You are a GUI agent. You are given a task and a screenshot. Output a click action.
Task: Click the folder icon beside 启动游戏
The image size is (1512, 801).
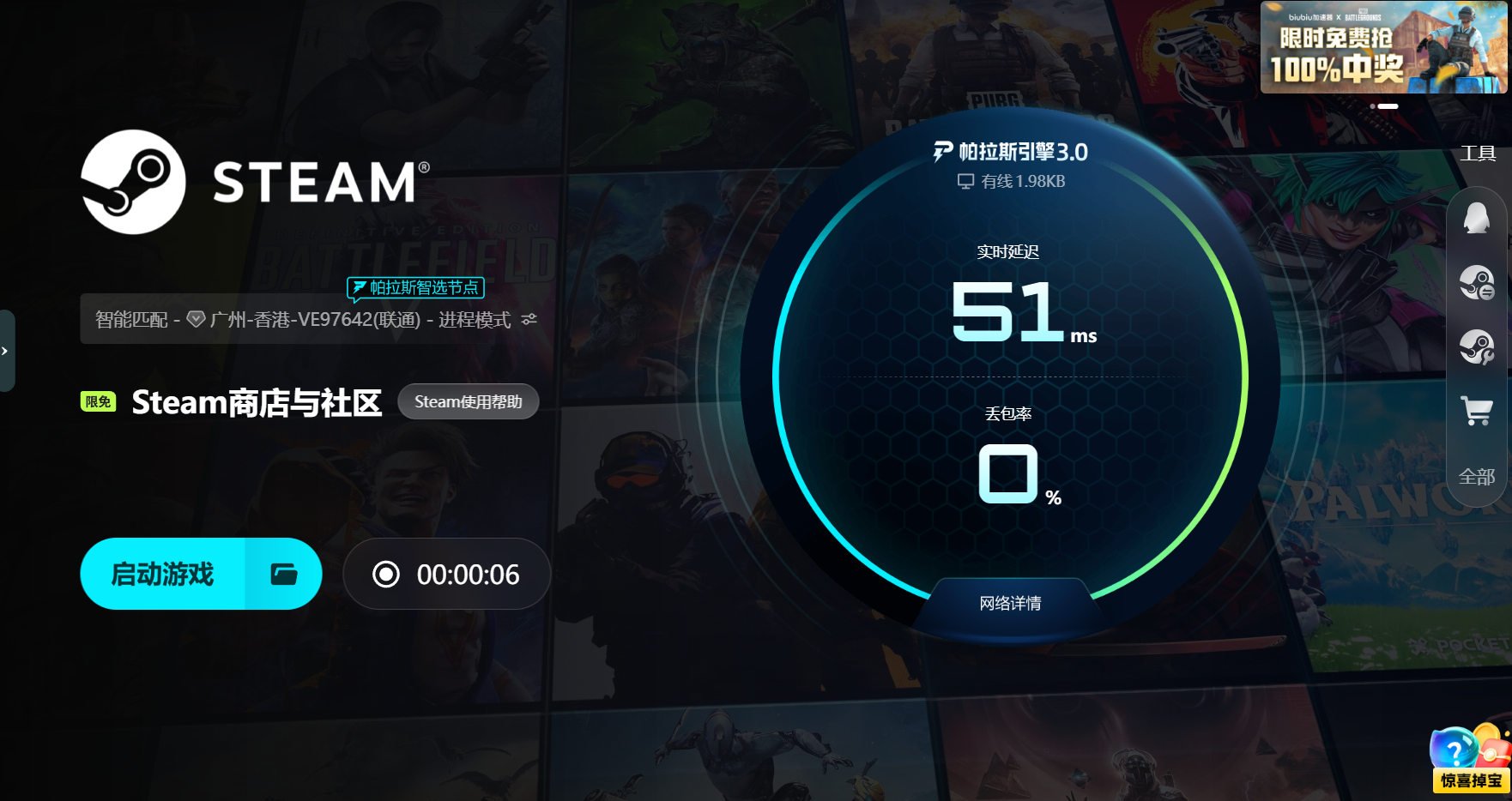pos(284,574)
